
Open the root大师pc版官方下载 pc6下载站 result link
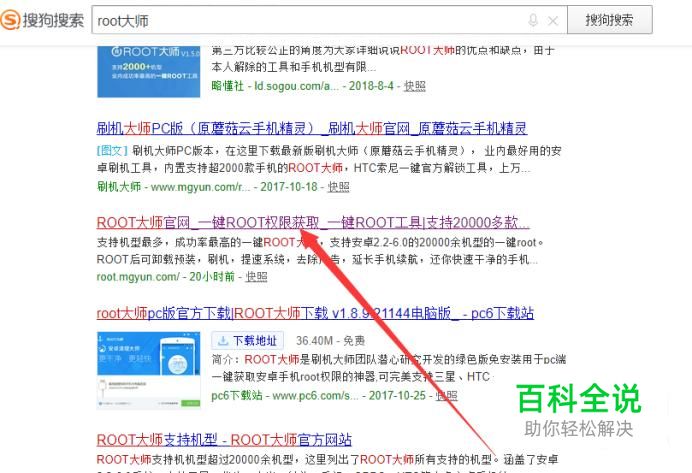point(315,313)
